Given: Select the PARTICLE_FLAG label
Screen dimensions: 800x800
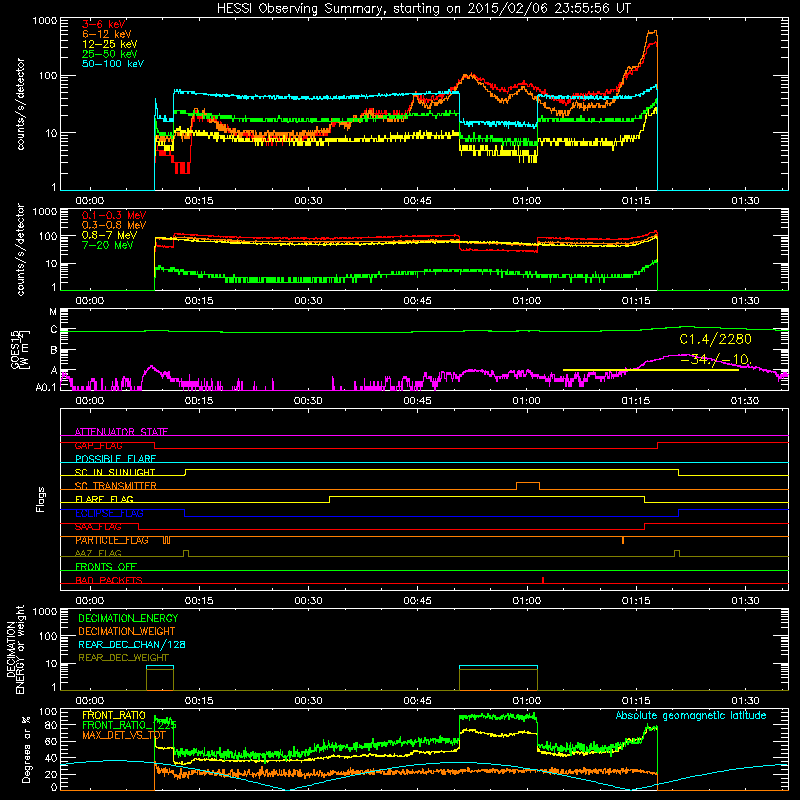Looking at the screenshot, I should pyautogui.click(x=112, y=540).
